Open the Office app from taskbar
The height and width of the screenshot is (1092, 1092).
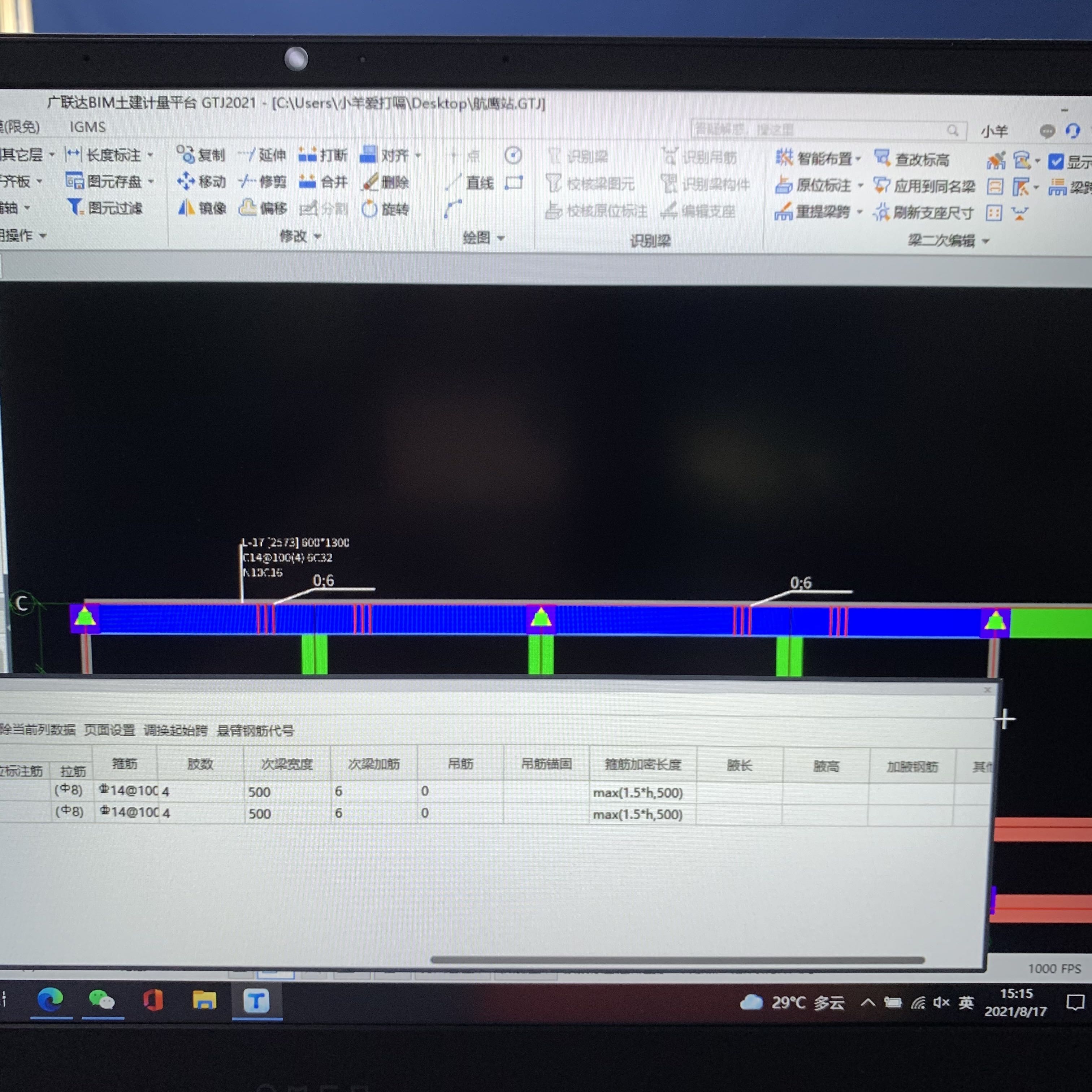tap(153, 1000)
